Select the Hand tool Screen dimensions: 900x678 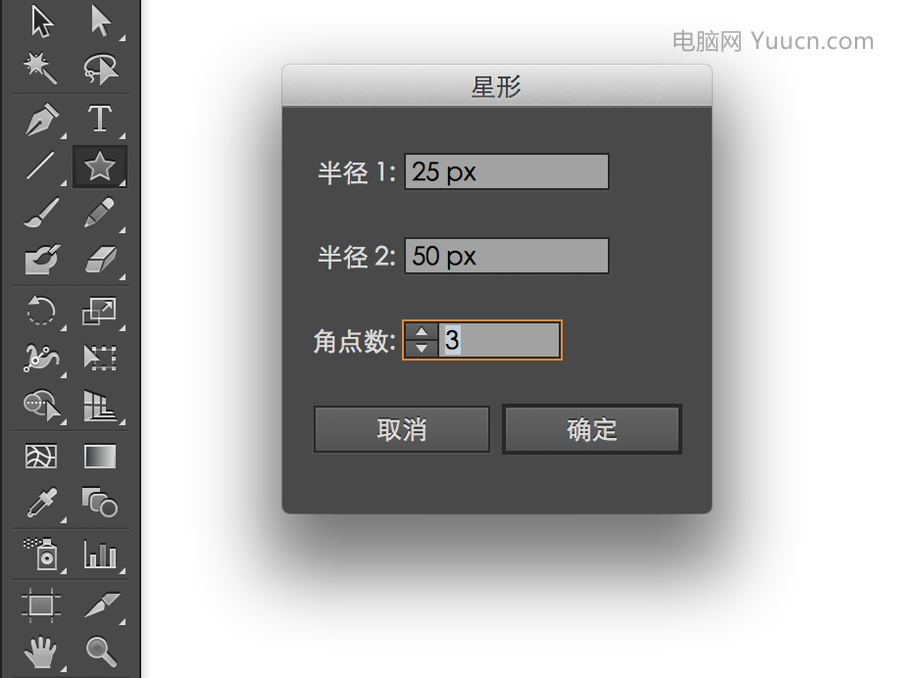pyautogui.click(x=41, y=653)
